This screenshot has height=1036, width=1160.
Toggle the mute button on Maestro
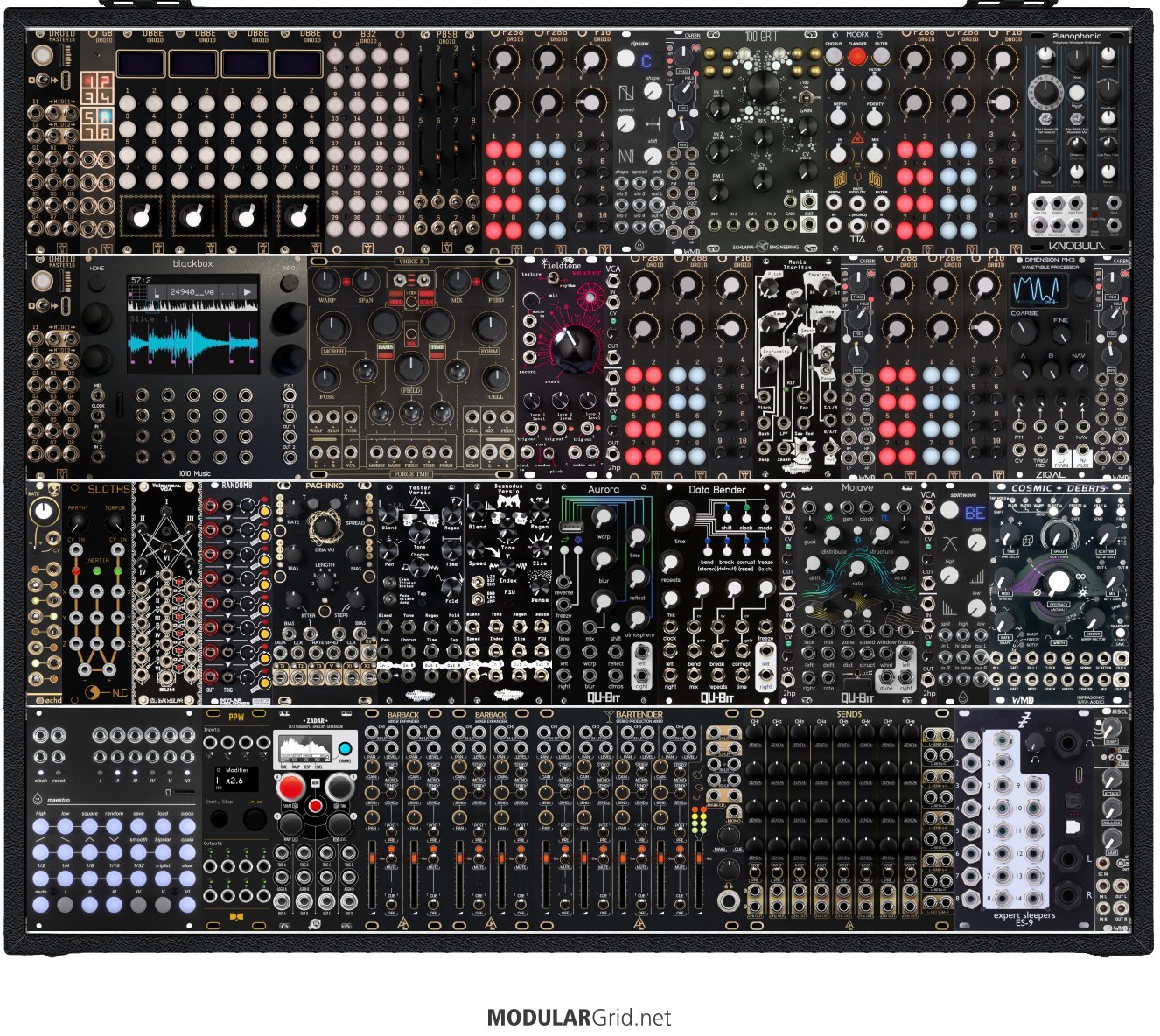(41, 905)
